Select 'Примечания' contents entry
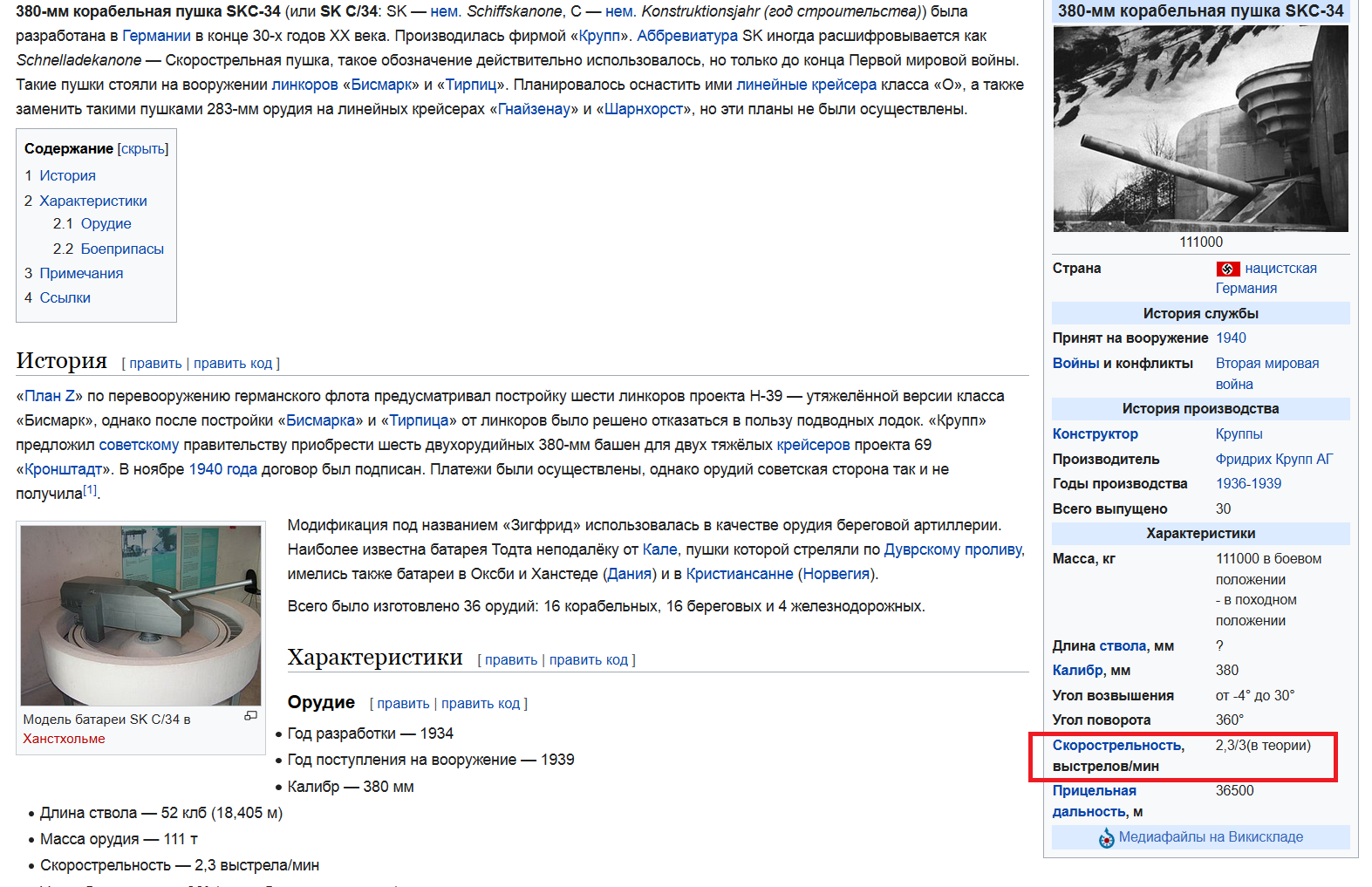This screenshot has width=1372, height=887. [x=81, y=273]
